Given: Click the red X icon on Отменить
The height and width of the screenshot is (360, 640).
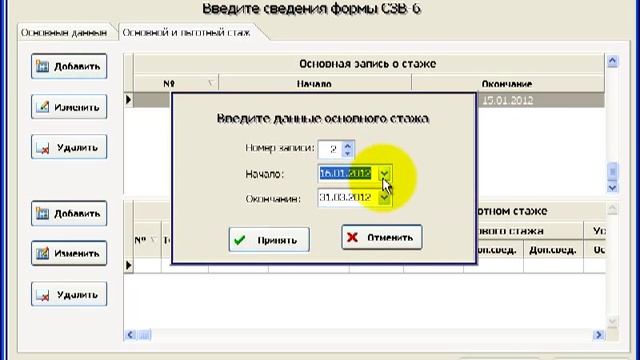Looking at the screenshot, I should [352, 237].
